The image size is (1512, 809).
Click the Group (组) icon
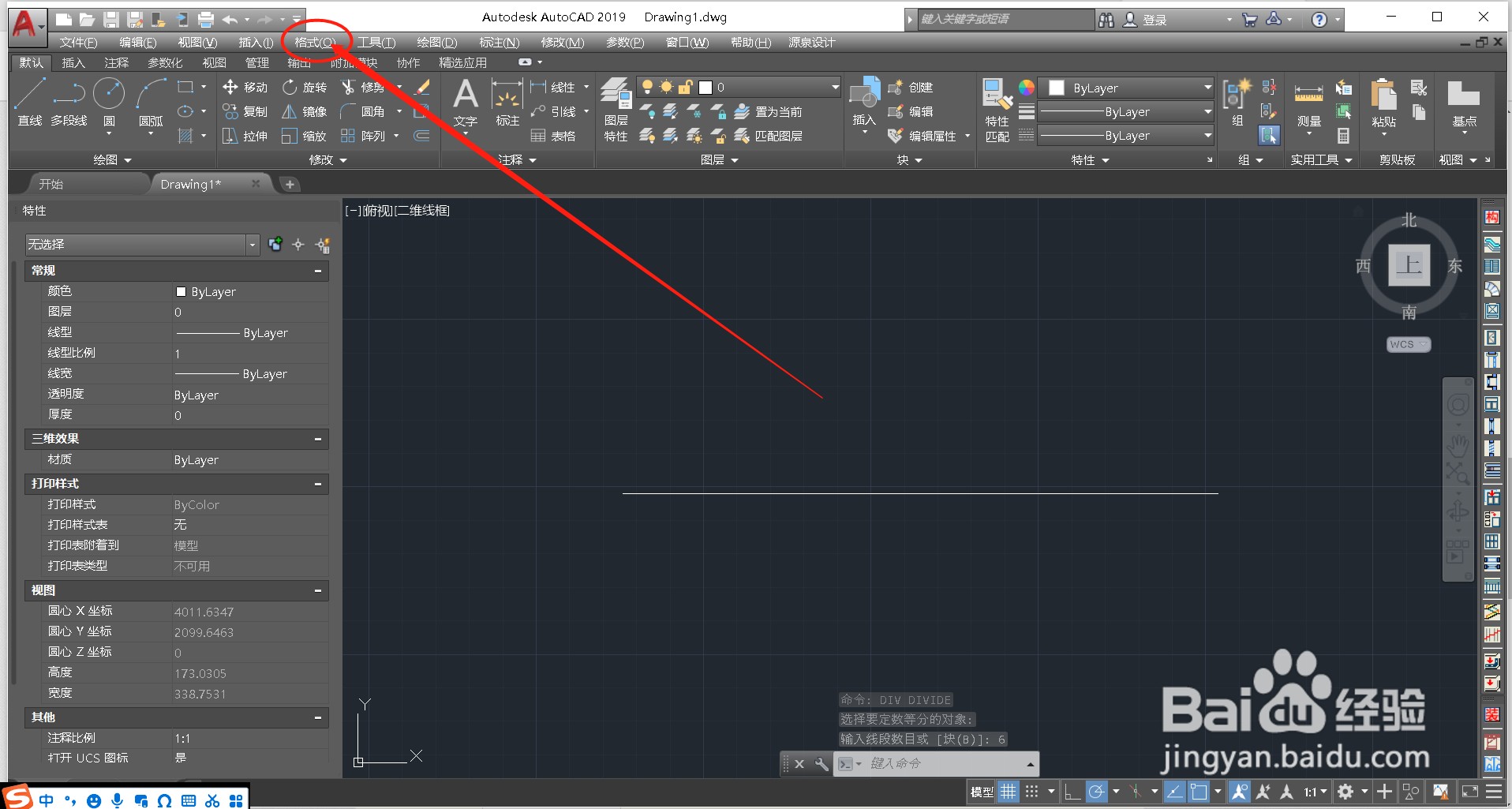point(1237,102)
